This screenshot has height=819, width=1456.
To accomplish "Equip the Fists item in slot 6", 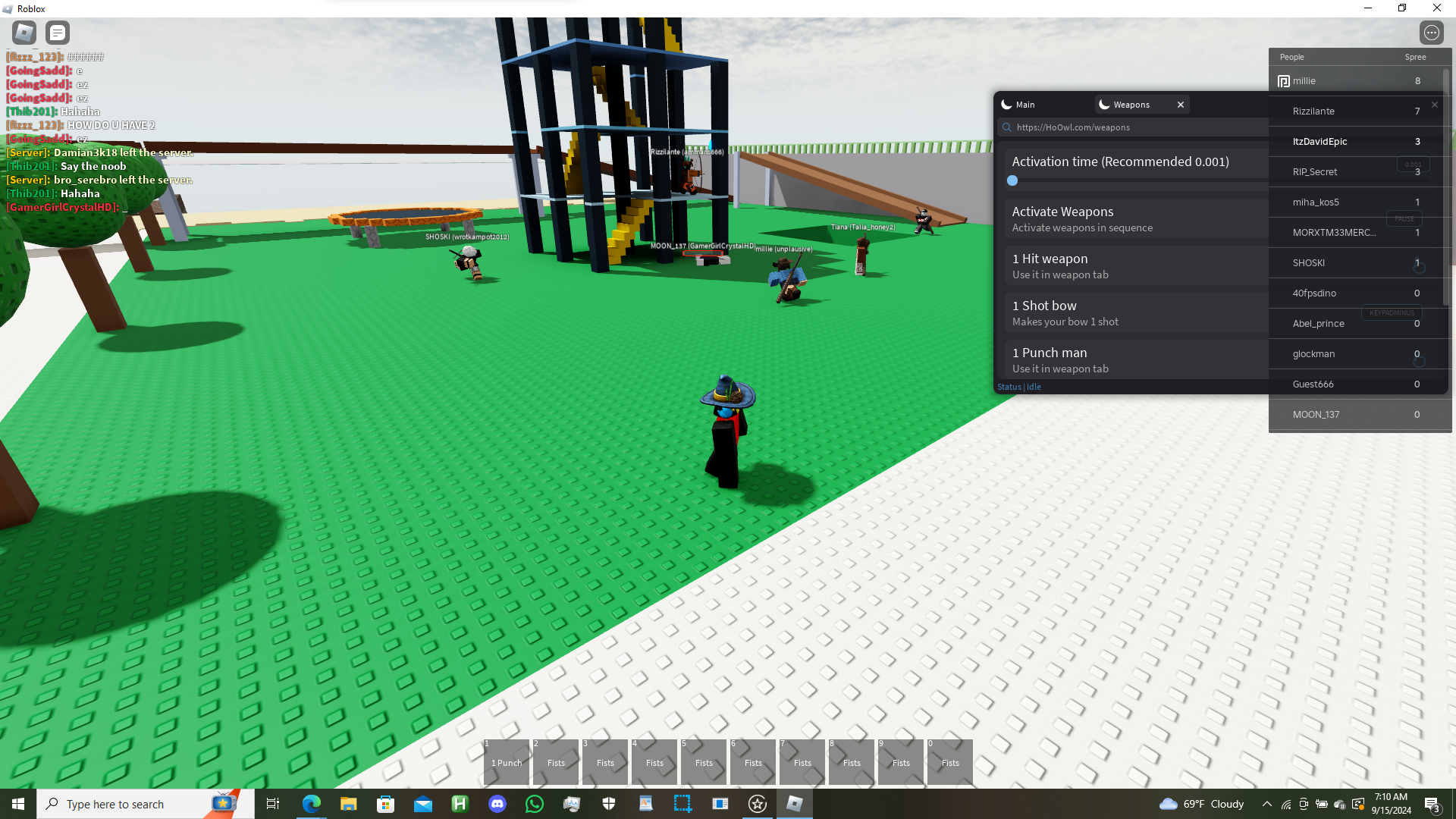I will (753, 761).
